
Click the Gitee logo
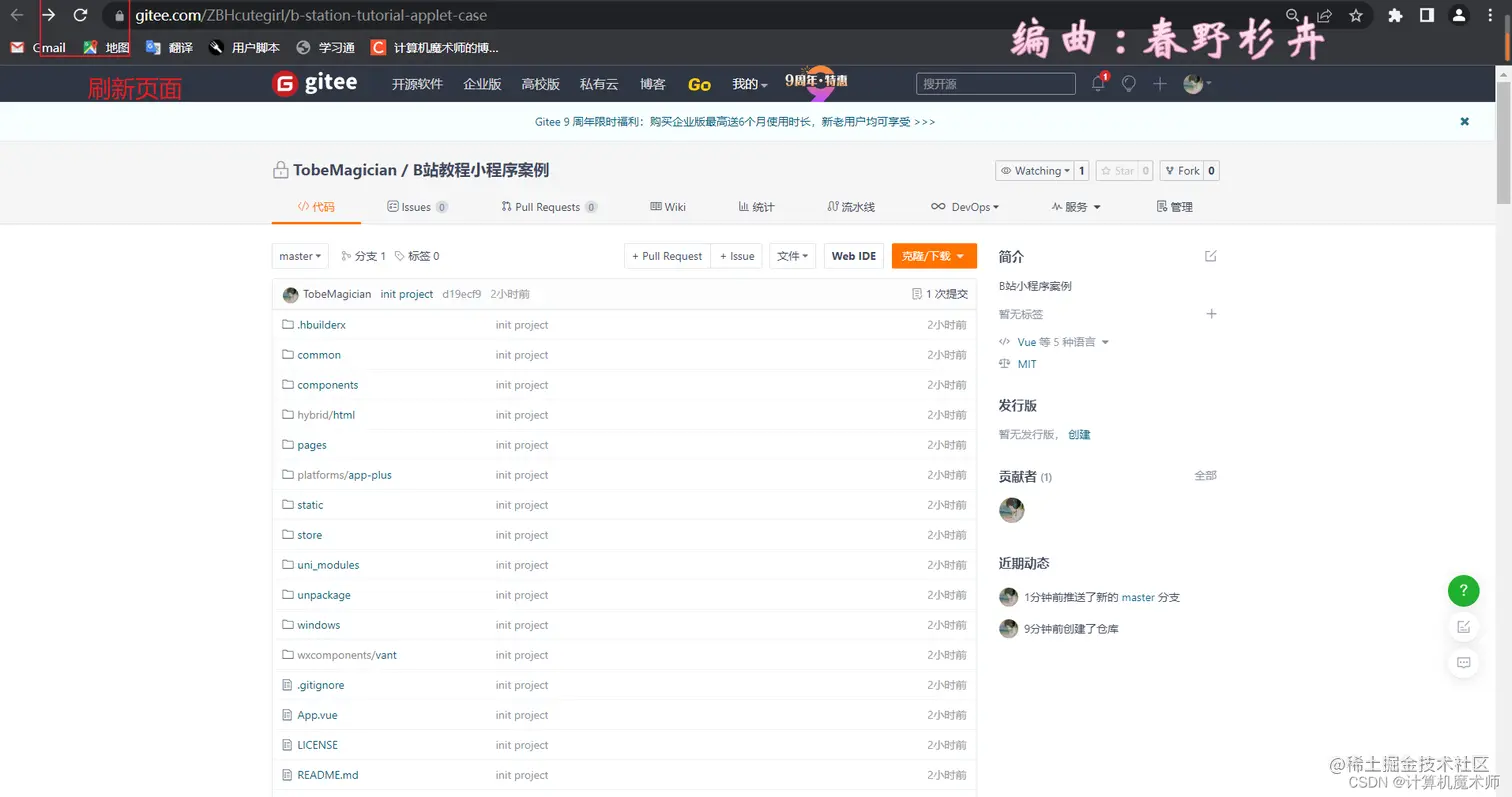(315, 83)
